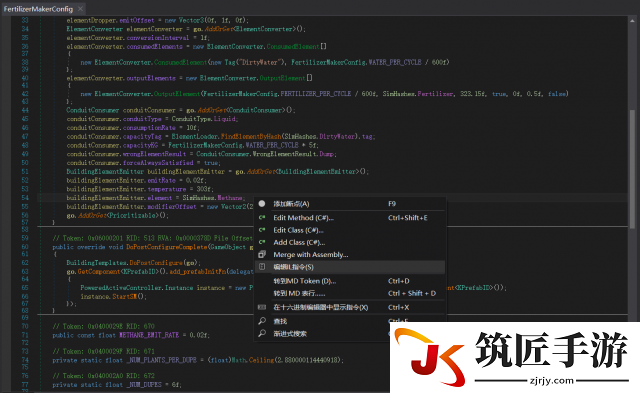This screenshot has width=640, height=393.
Task: Click 'forceAlwaysSatisfied' on line 50
Action: point(158,163)
